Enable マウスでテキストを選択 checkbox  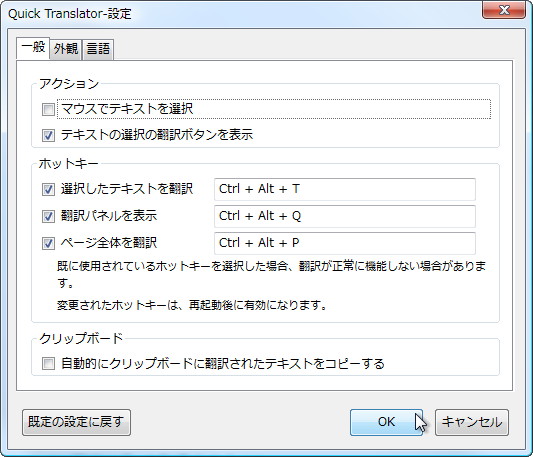[48, 109]
